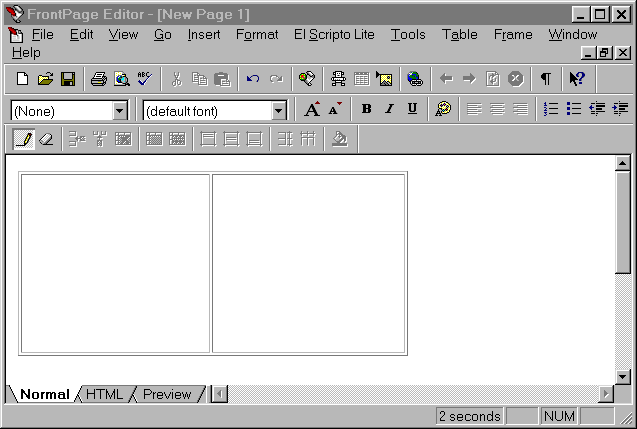Toggle Show/Hide paragraph marks
637x429 pixels.
(546, 78)
